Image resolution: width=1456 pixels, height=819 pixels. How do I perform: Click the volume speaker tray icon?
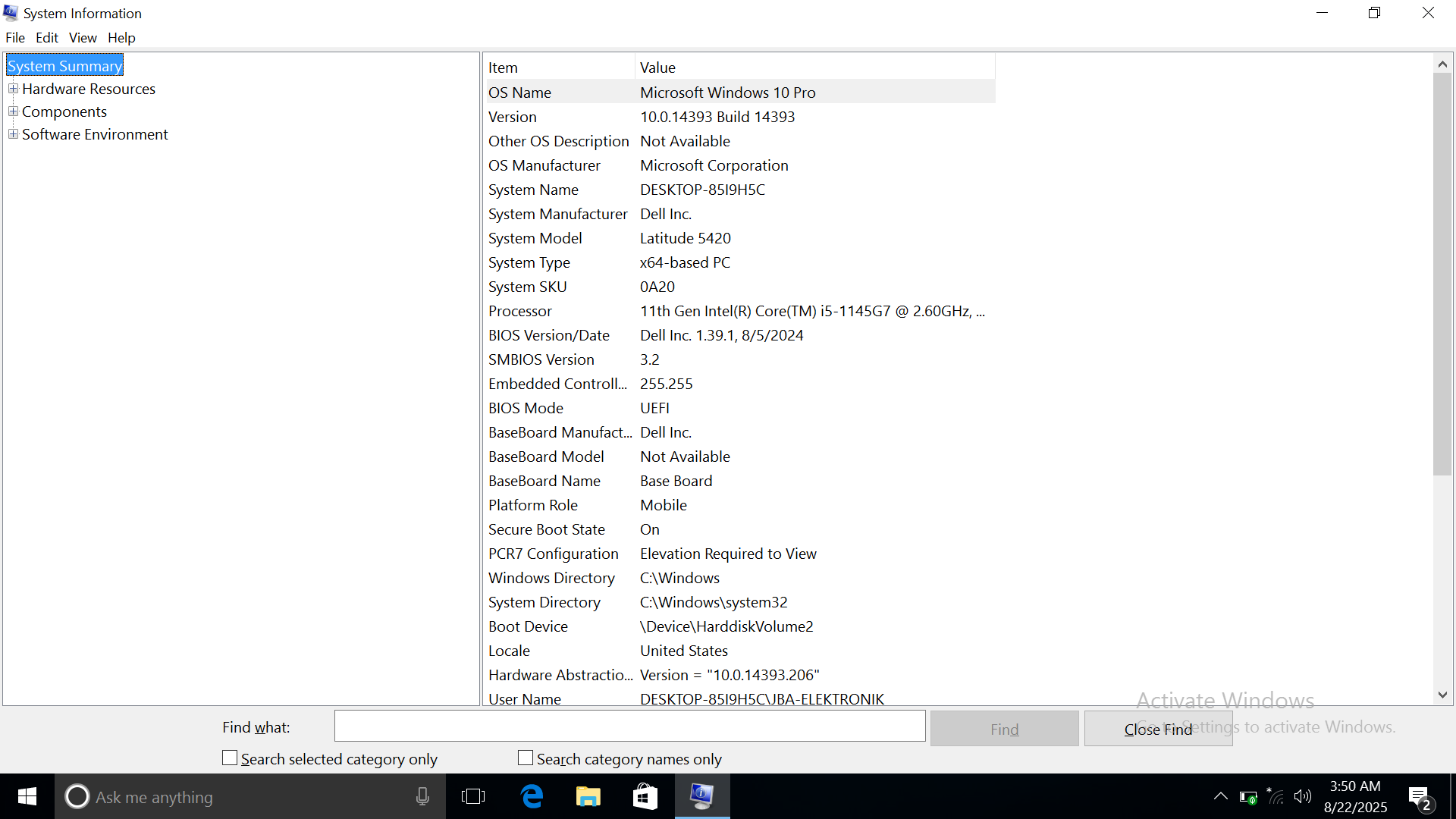click(x=1303, y=796)
